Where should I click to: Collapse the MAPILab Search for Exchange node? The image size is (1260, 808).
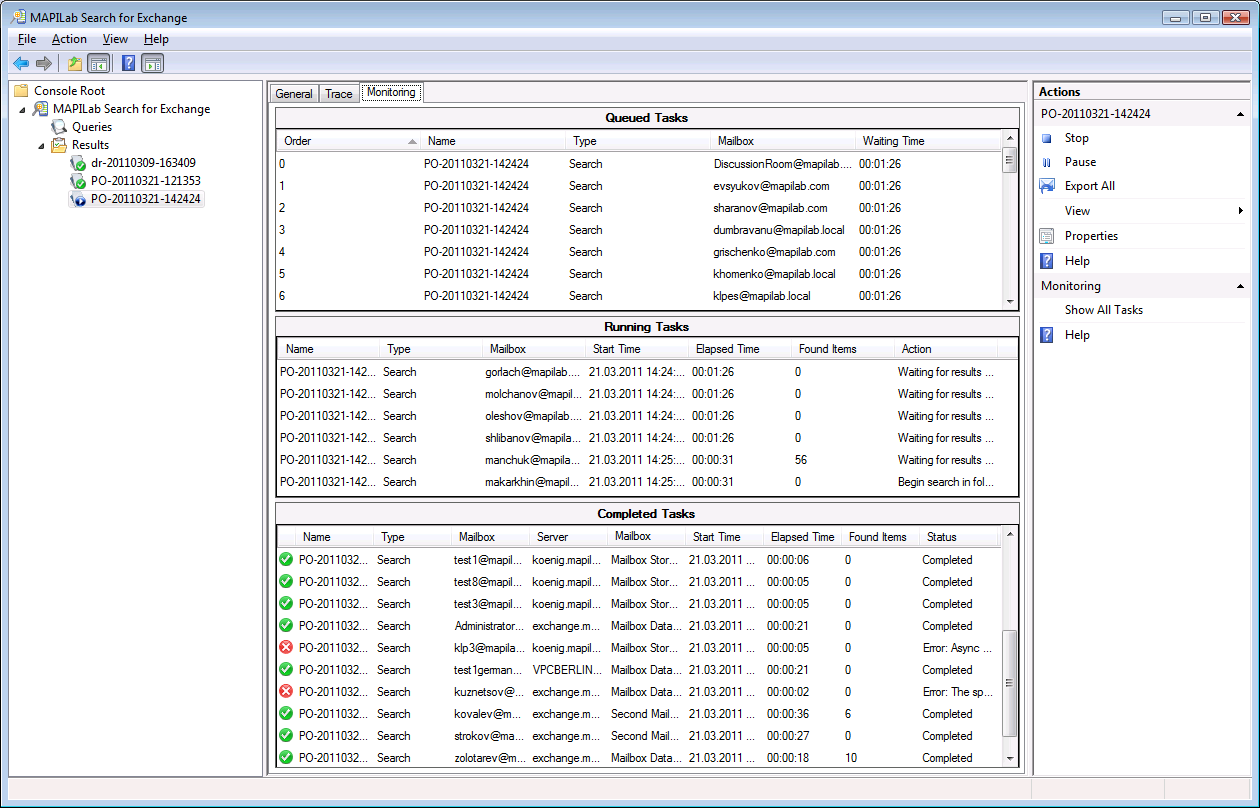[24, 109]
